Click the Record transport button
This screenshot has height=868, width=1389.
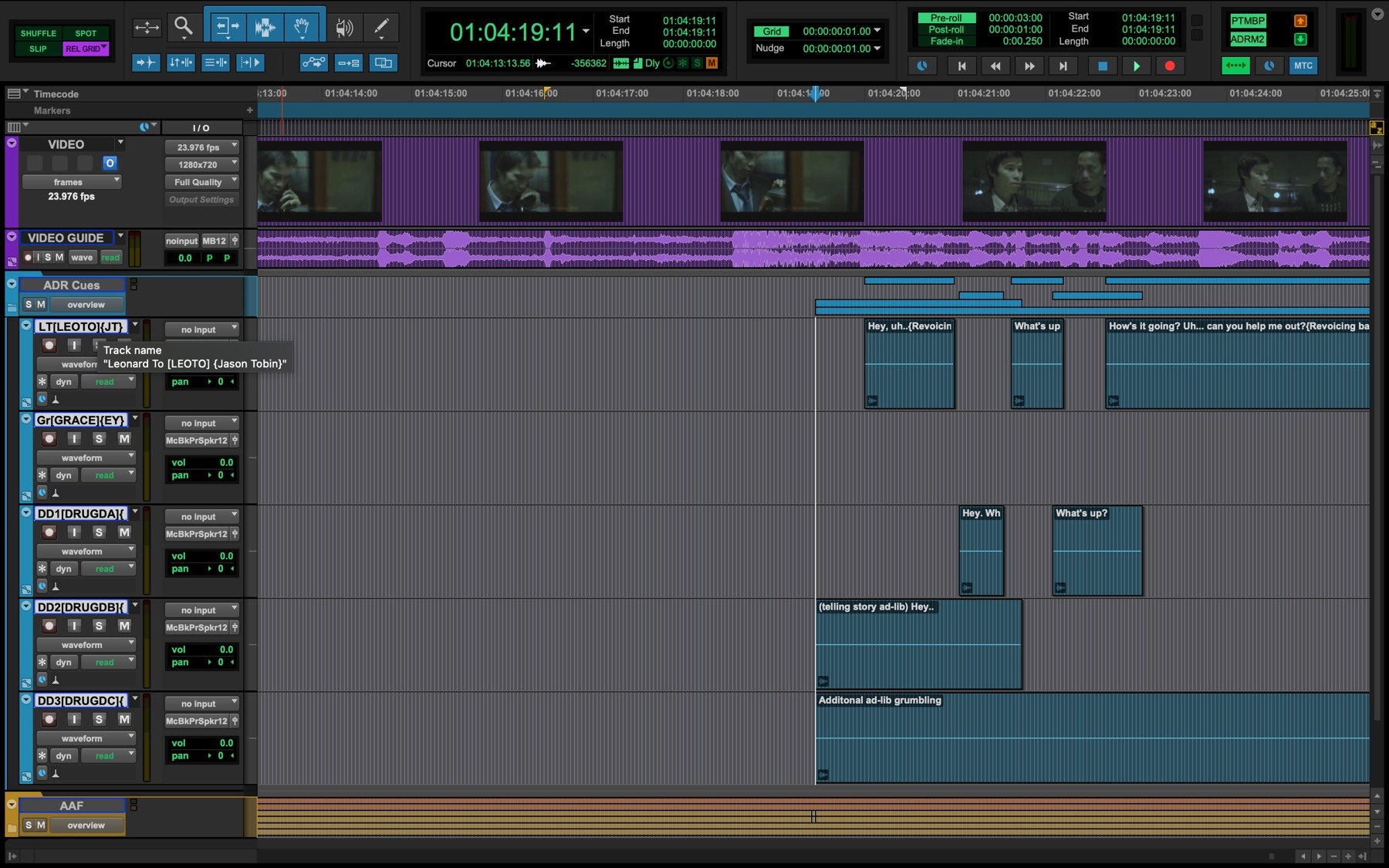point(1170,66)
